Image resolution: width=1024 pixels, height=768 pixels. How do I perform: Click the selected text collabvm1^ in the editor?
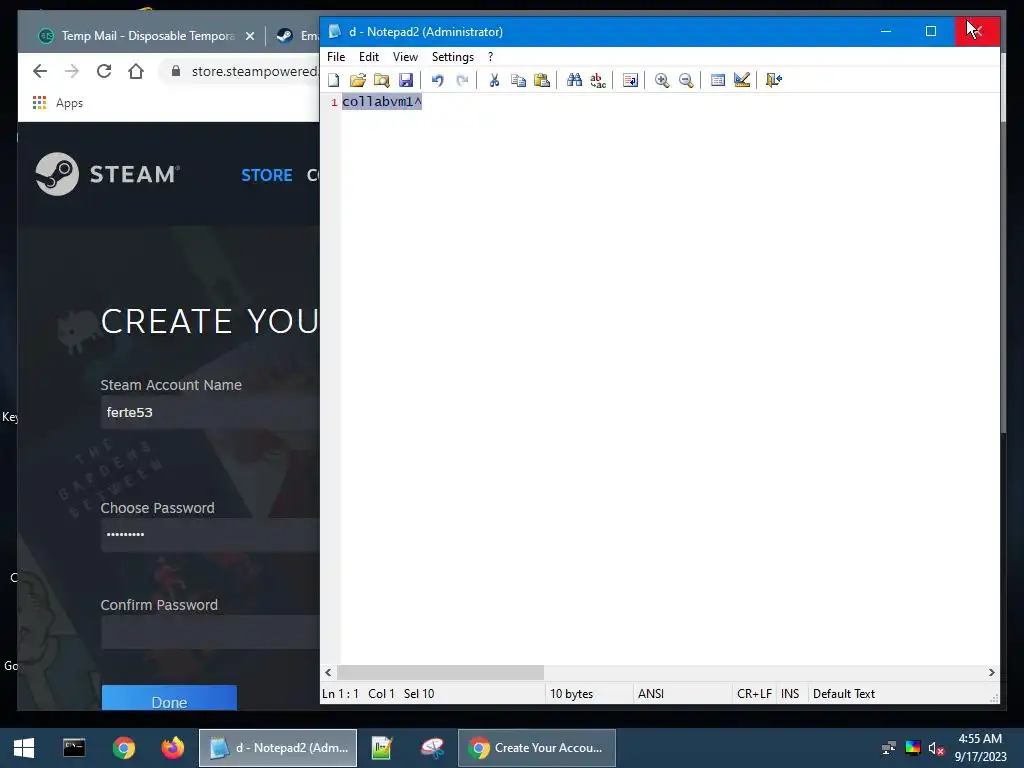pyautogui.click(x=382, y=102)
